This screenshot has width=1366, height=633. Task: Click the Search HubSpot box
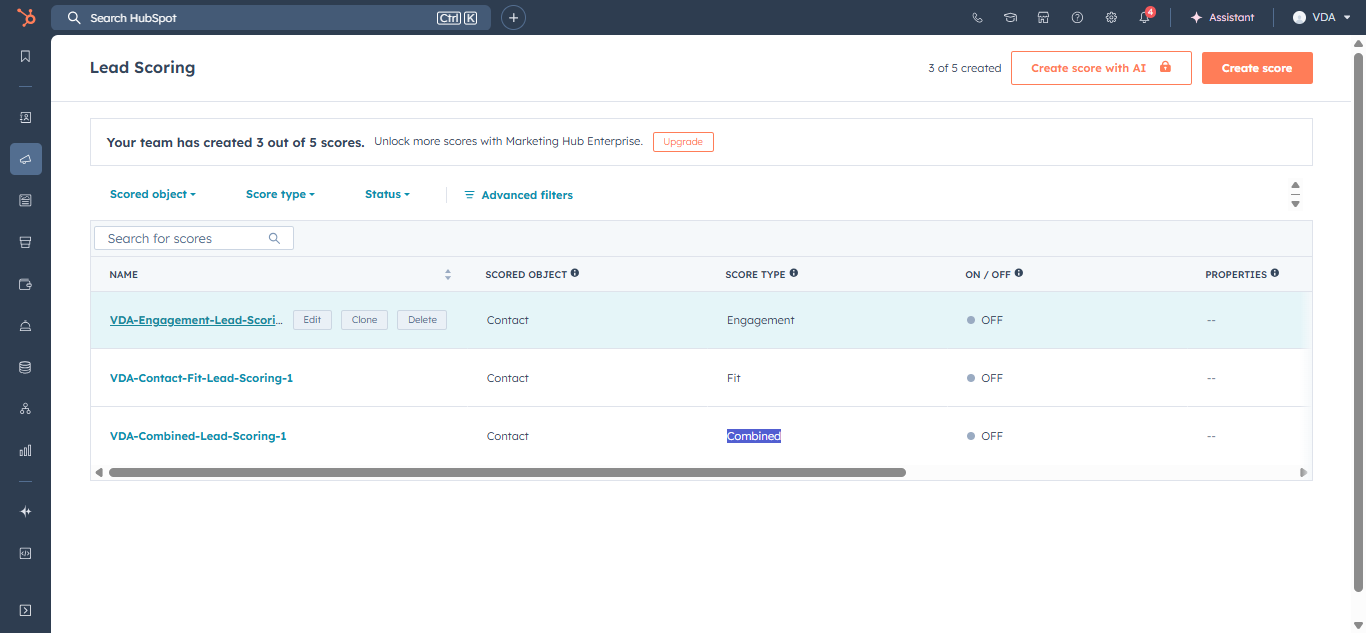pos(271,18)
